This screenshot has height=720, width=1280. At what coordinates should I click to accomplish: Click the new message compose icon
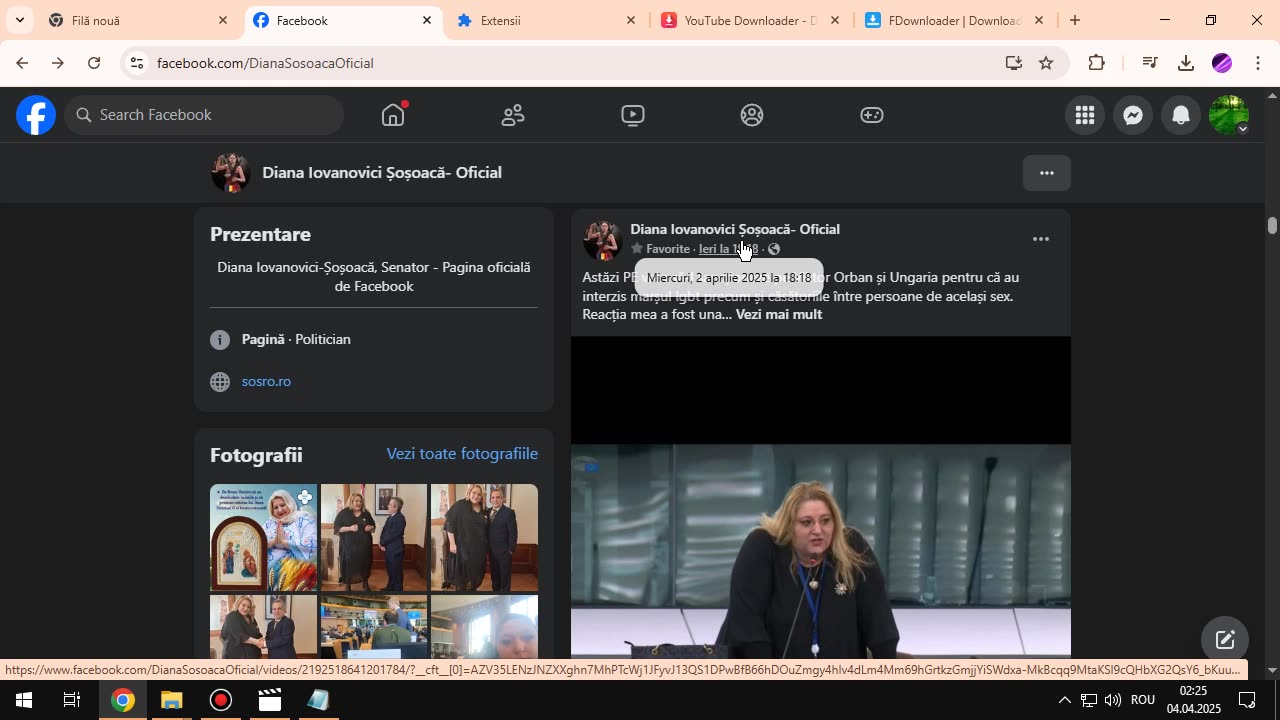tap(1225, 640)
